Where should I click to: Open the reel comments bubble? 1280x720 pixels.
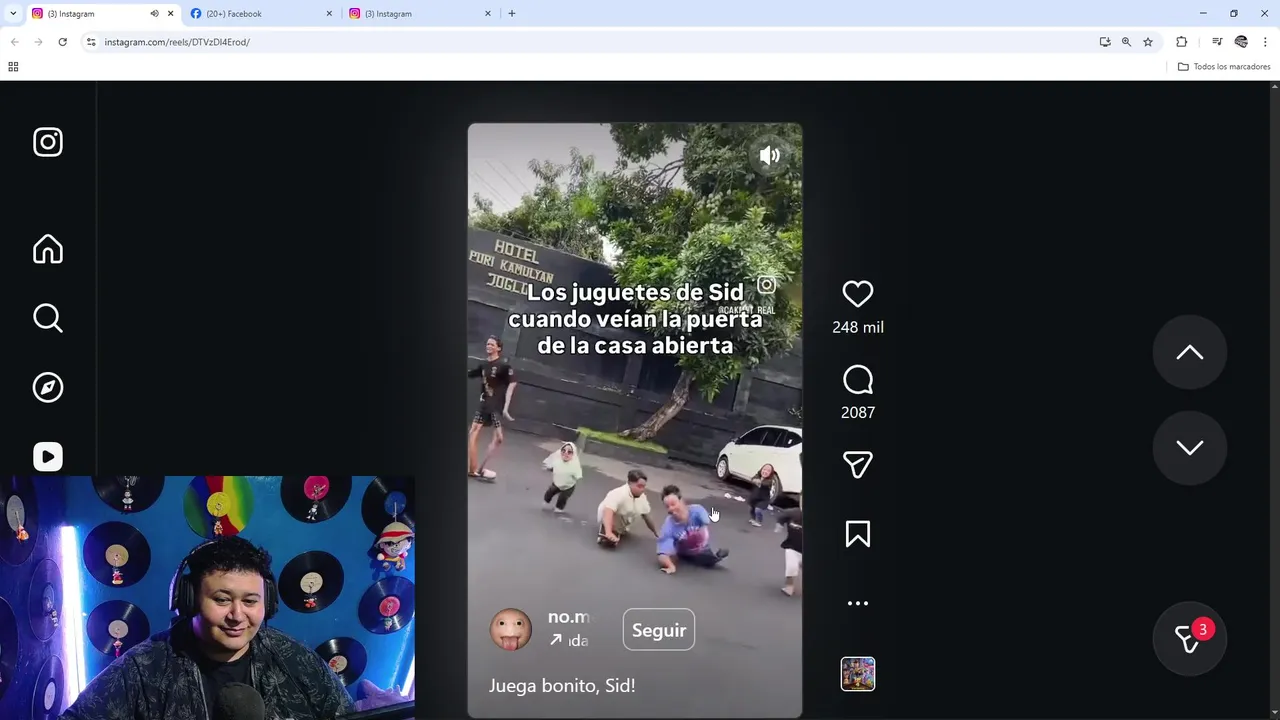(x=858, y=380)
